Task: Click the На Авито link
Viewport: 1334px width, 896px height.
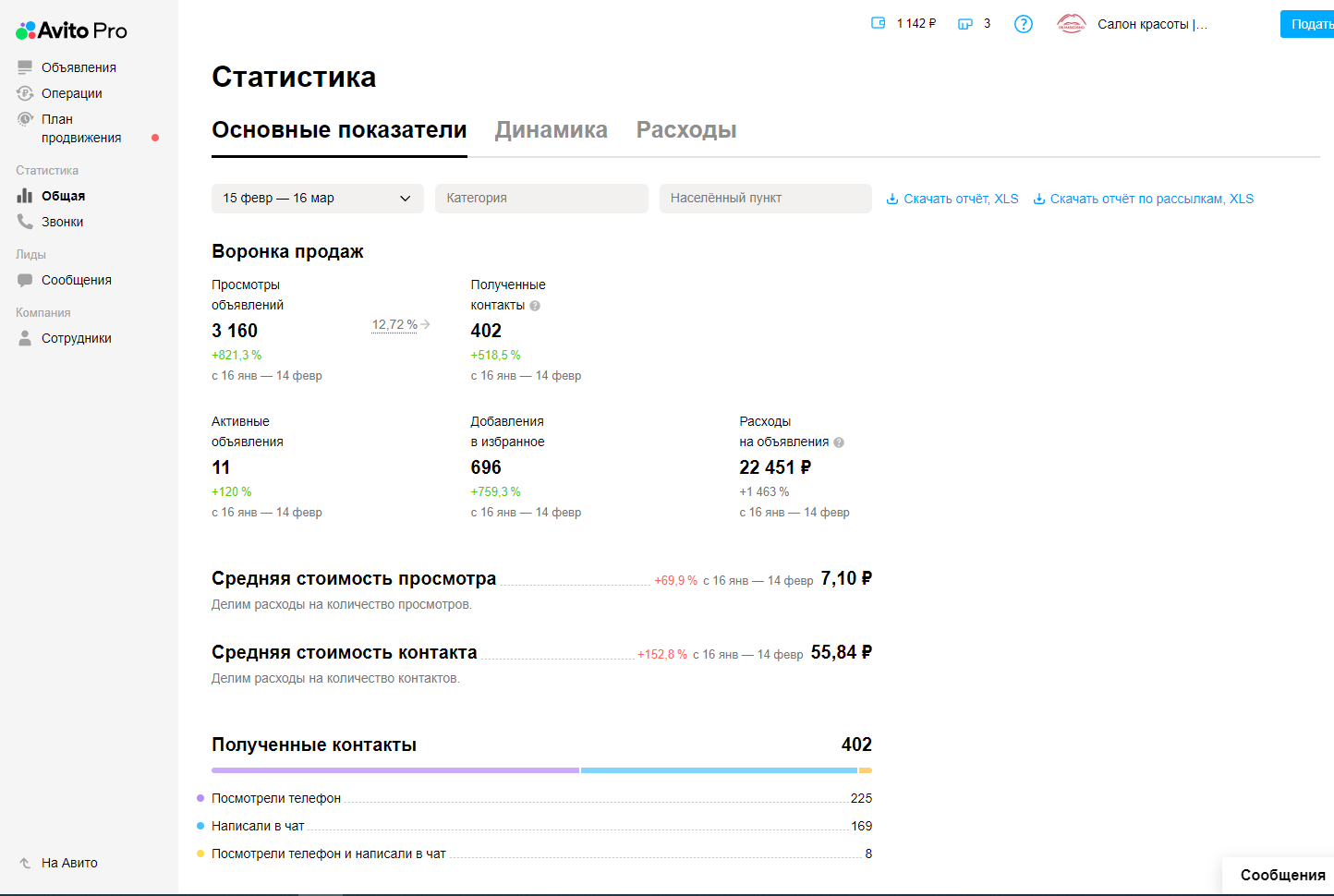Action: pyautogui.click(x=69, y=863)
